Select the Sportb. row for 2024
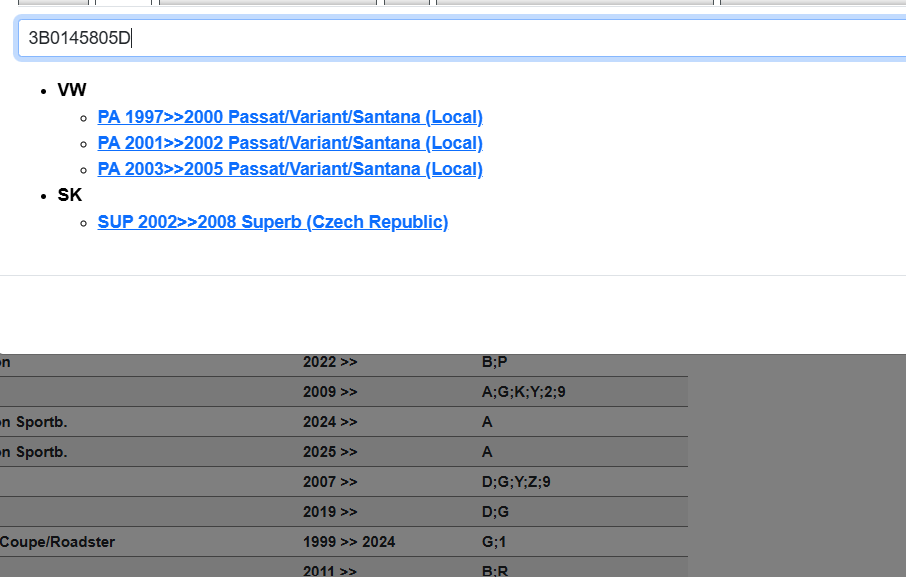This screenshot has width=906, height=577. tap(34, 422)
